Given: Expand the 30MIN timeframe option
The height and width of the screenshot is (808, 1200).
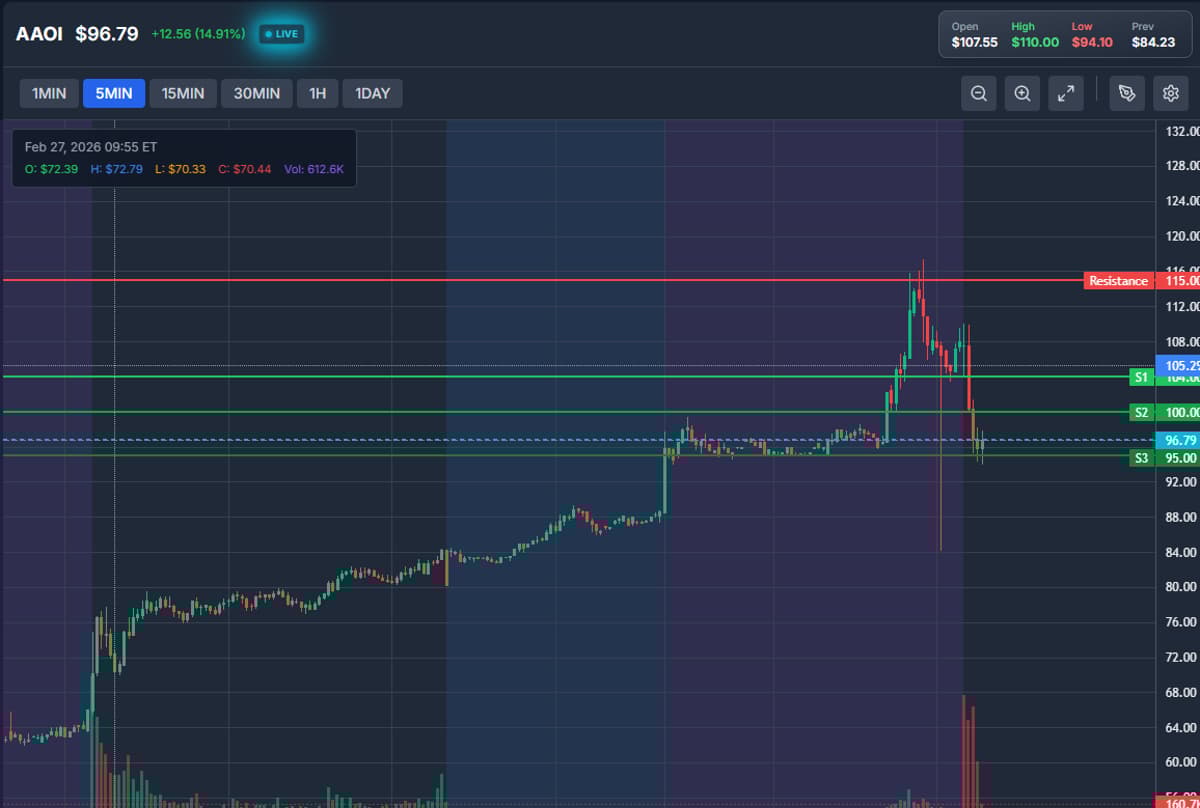Looking at the screenshot, I should [256, 93].
